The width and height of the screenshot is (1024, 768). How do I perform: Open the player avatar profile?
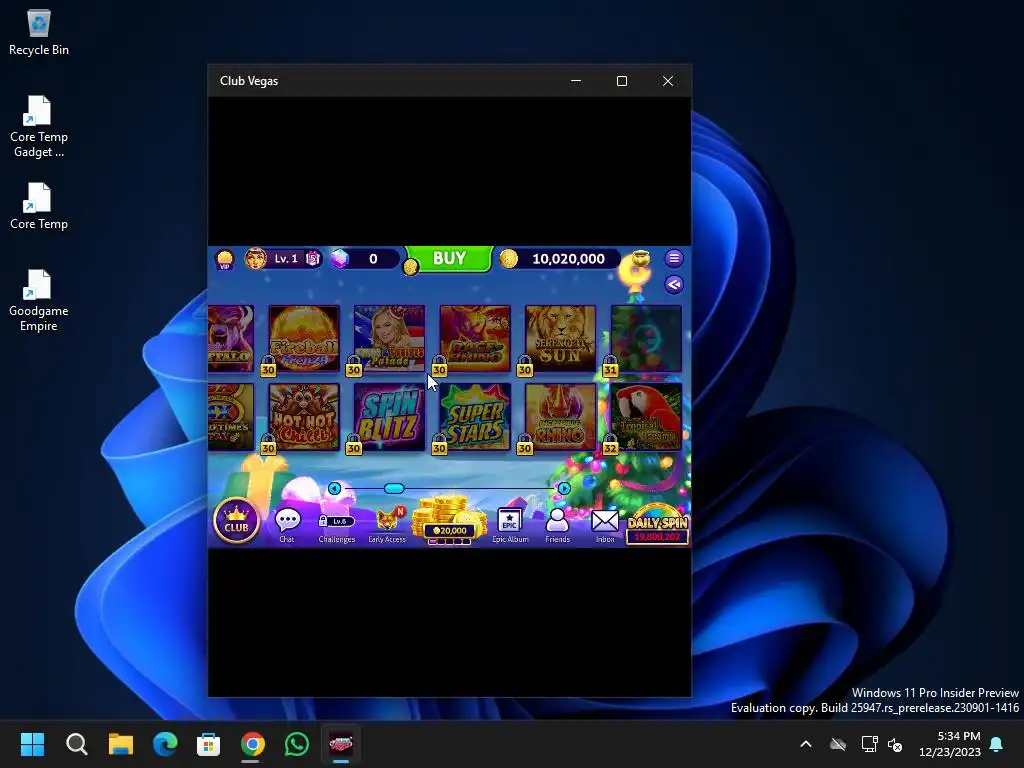click(255, 259)
